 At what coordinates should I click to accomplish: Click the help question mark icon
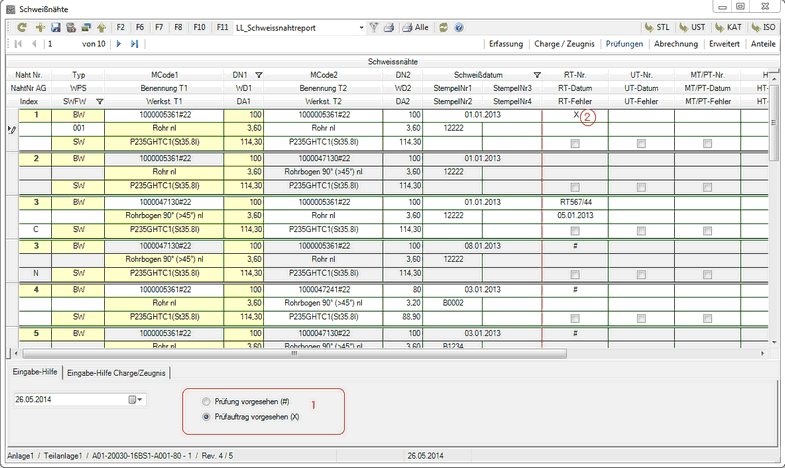(461, 28)
